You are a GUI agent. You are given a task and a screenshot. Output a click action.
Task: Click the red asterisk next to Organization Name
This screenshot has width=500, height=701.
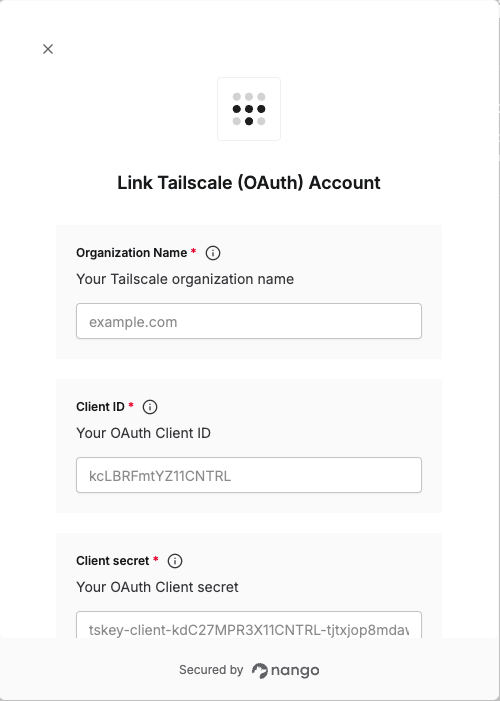pyautogui.click(x=193, y=252)
